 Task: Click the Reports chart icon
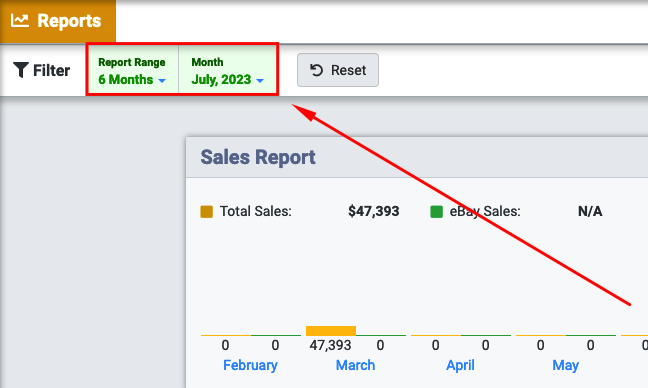point(20,20)
